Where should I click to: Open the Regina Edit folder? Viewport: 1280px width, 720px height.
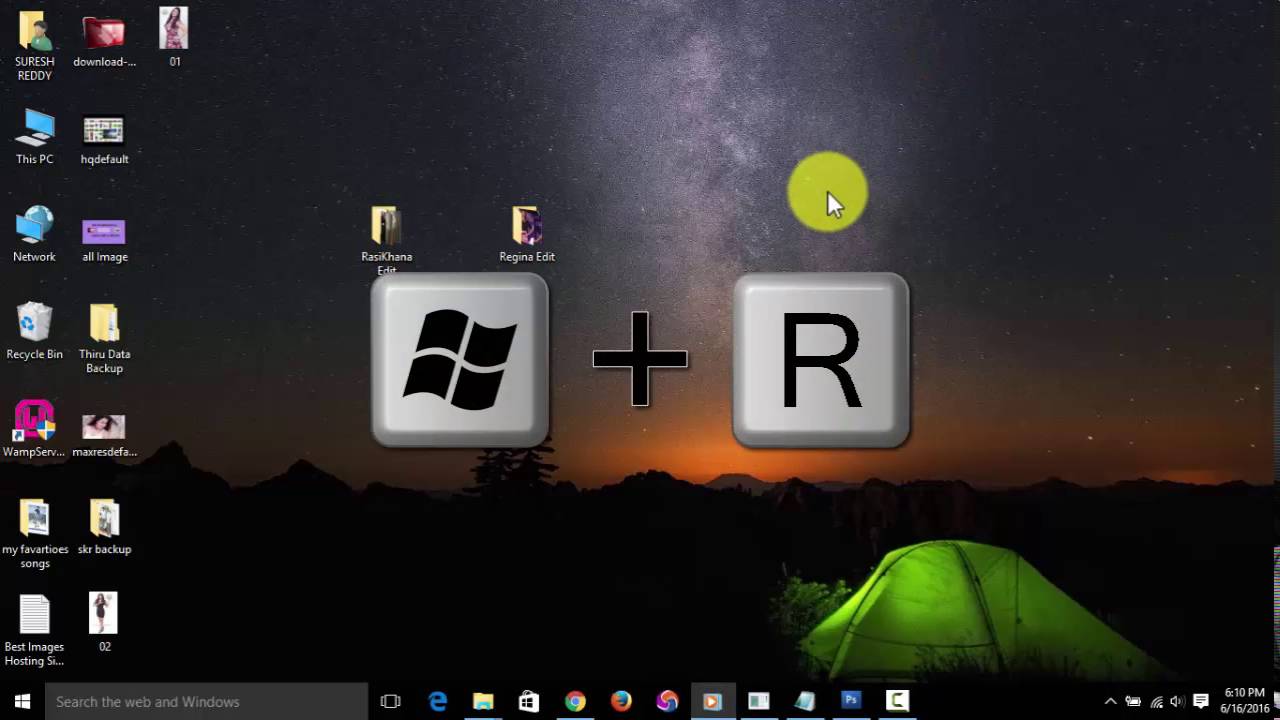(x=526, y=235)
